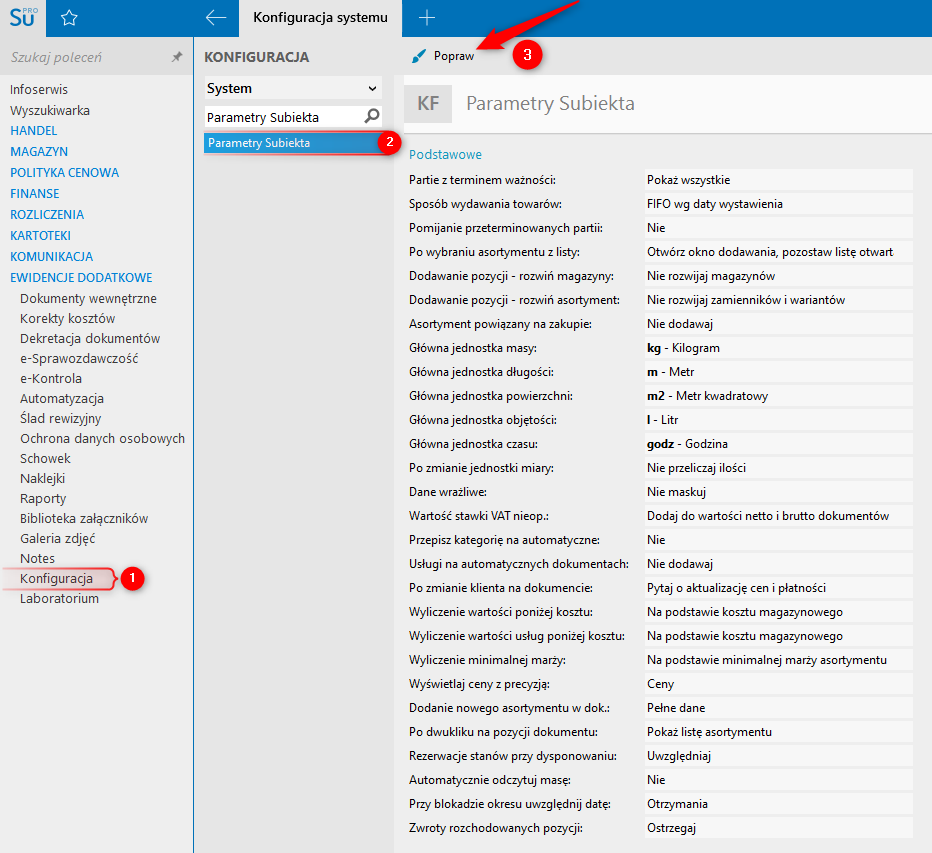Open Schowek
This screenshot has width=932, height=853.
pos(45,459)
